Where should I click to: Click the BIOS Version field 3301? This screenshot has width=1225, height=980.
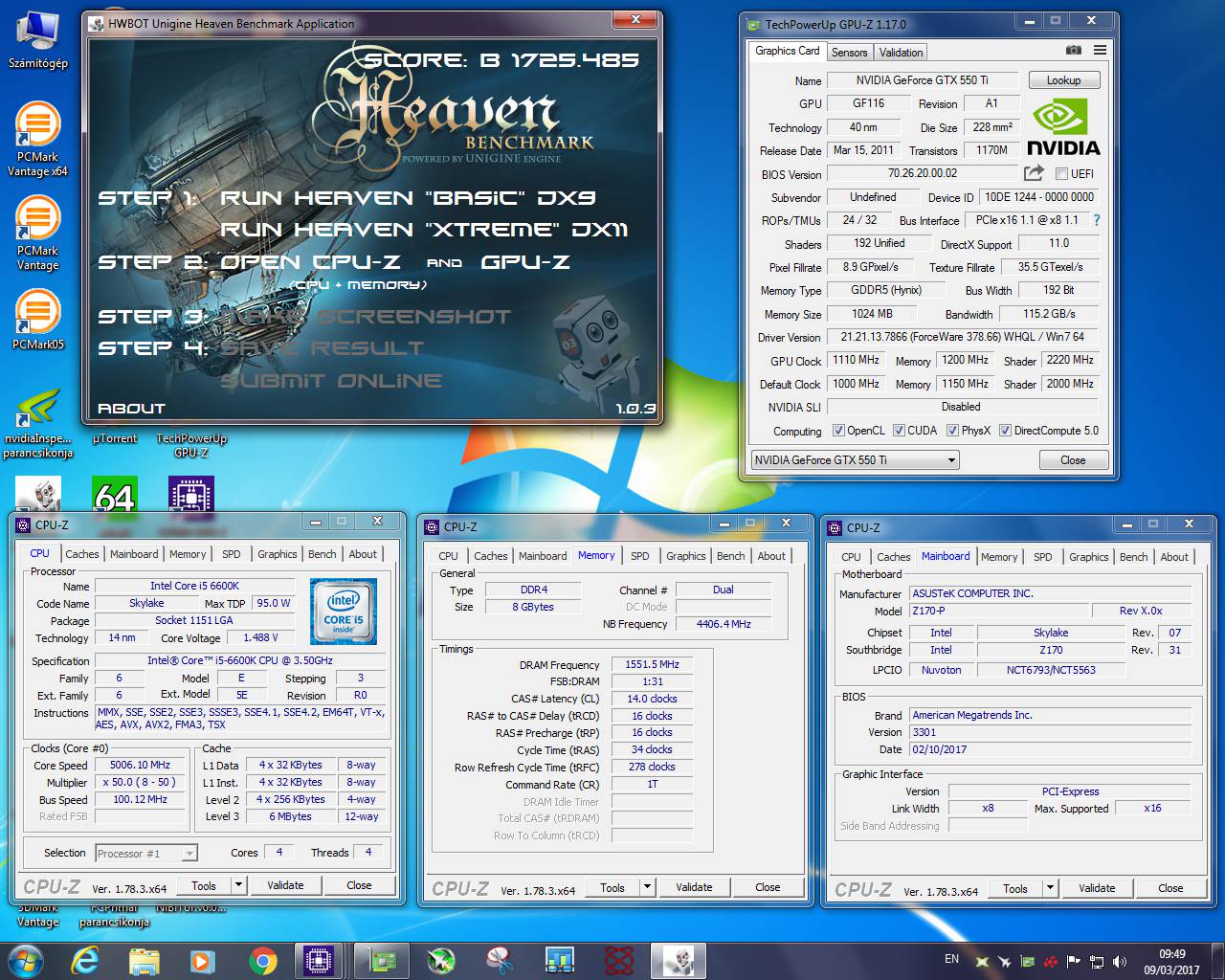1050,732
